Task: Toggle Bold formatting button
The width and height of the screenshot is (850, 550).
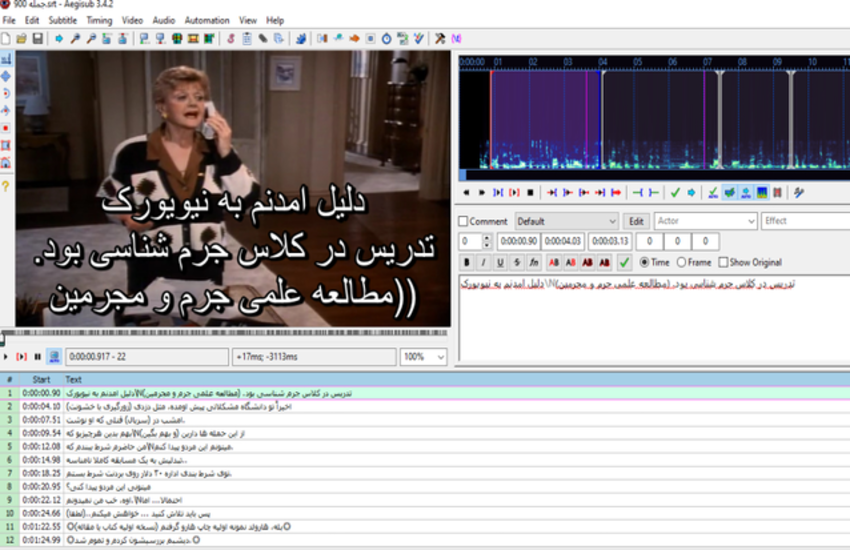Action: point(467,262)
